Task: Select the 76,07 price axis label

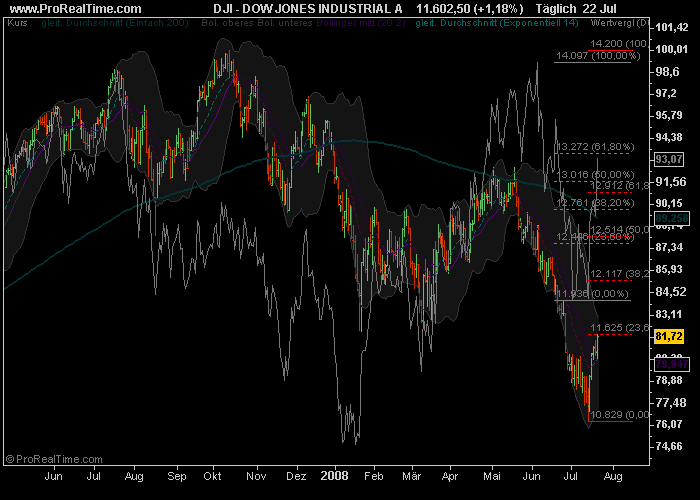Action: (x=668, y=424)
